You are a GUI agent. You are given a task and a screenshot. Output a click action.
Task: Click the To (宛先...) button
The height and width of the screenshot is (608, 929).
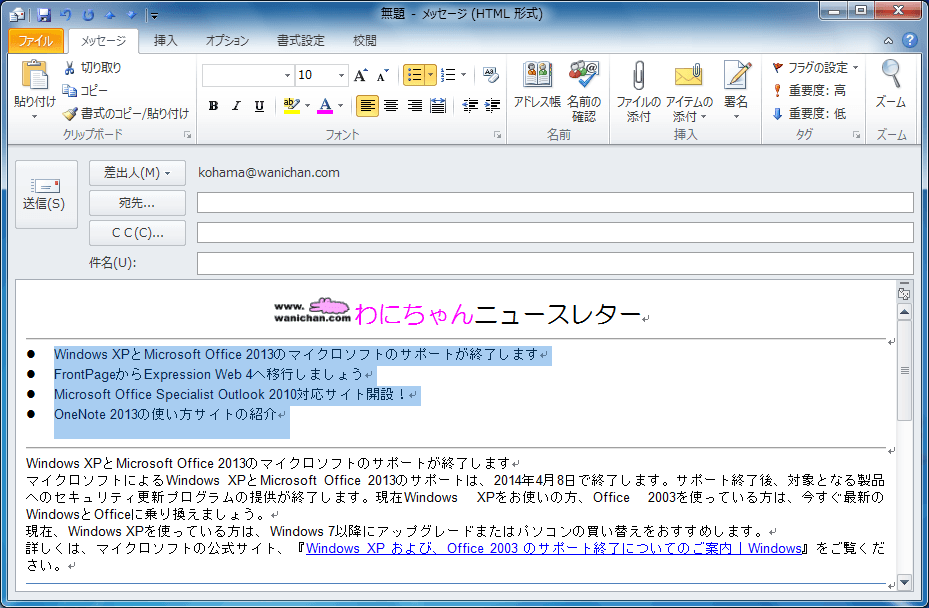coord(137,203)
